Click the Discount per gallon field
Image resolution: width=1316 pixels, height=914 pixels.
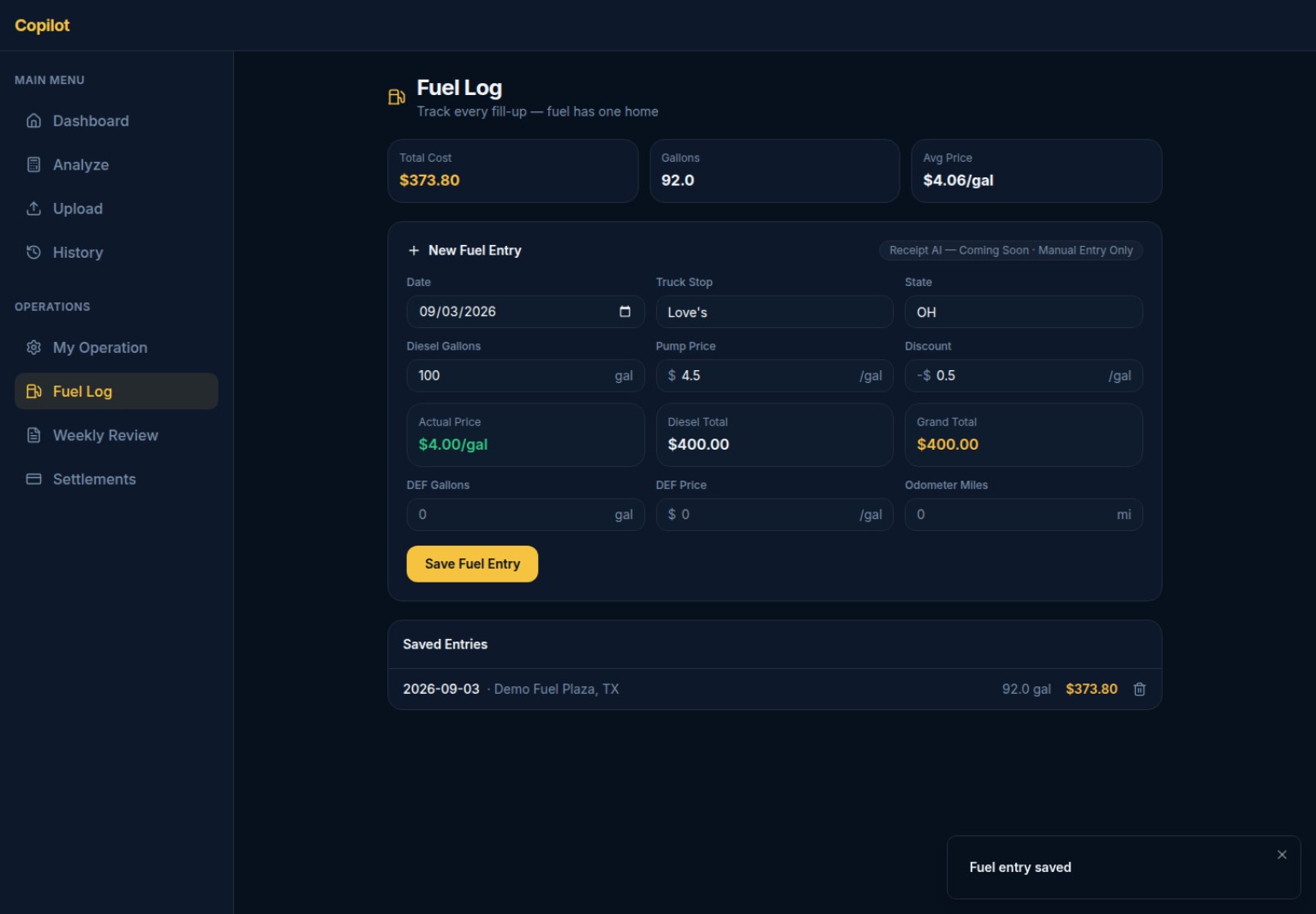pos(1024,375)
